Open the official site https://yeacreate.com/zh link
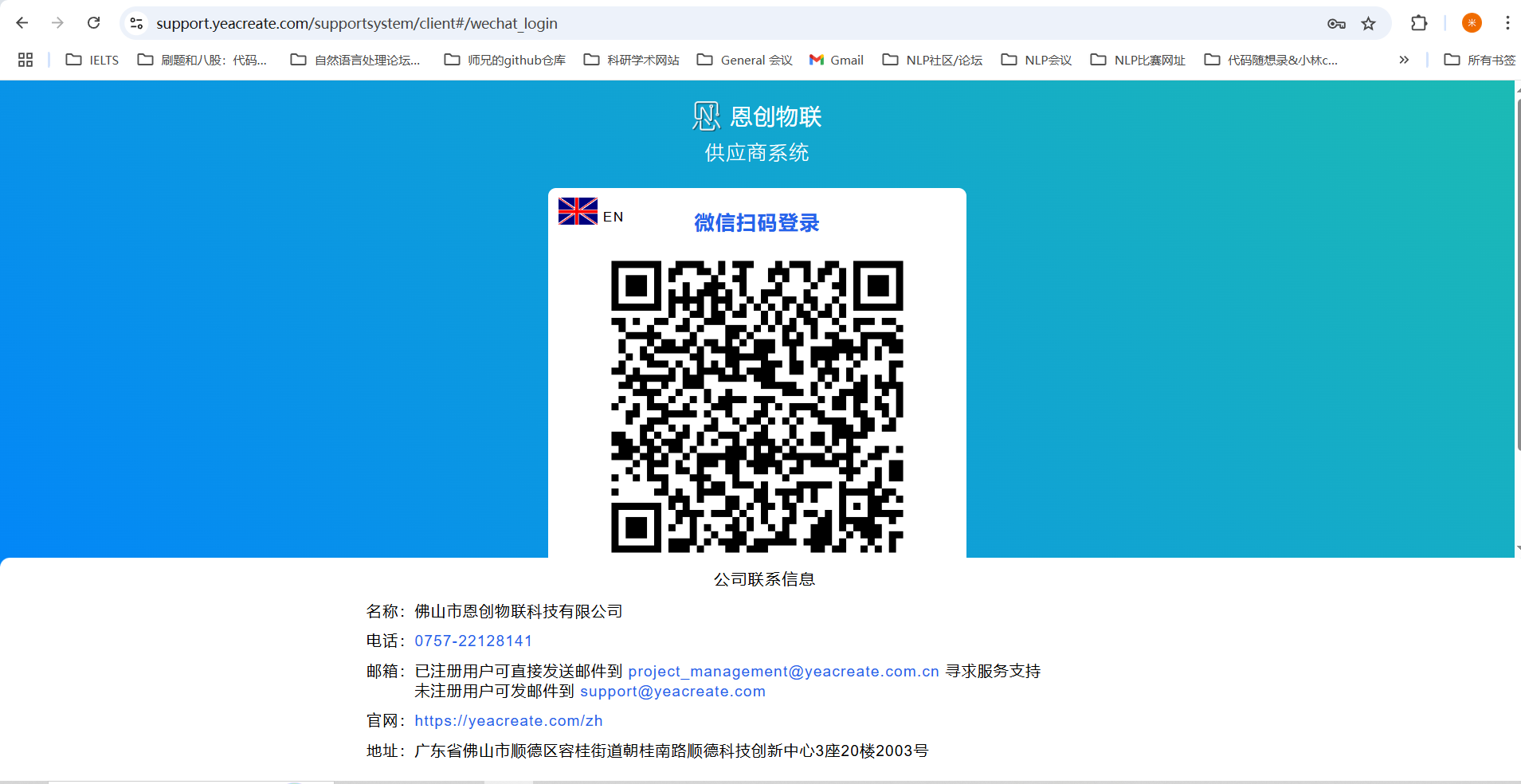Viewport: 1521px width, 784px height. click(508, 721)
